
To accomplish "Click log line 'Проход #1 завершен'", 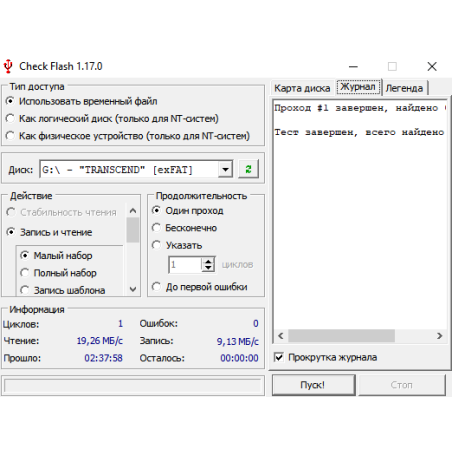I will coord(360,108).
